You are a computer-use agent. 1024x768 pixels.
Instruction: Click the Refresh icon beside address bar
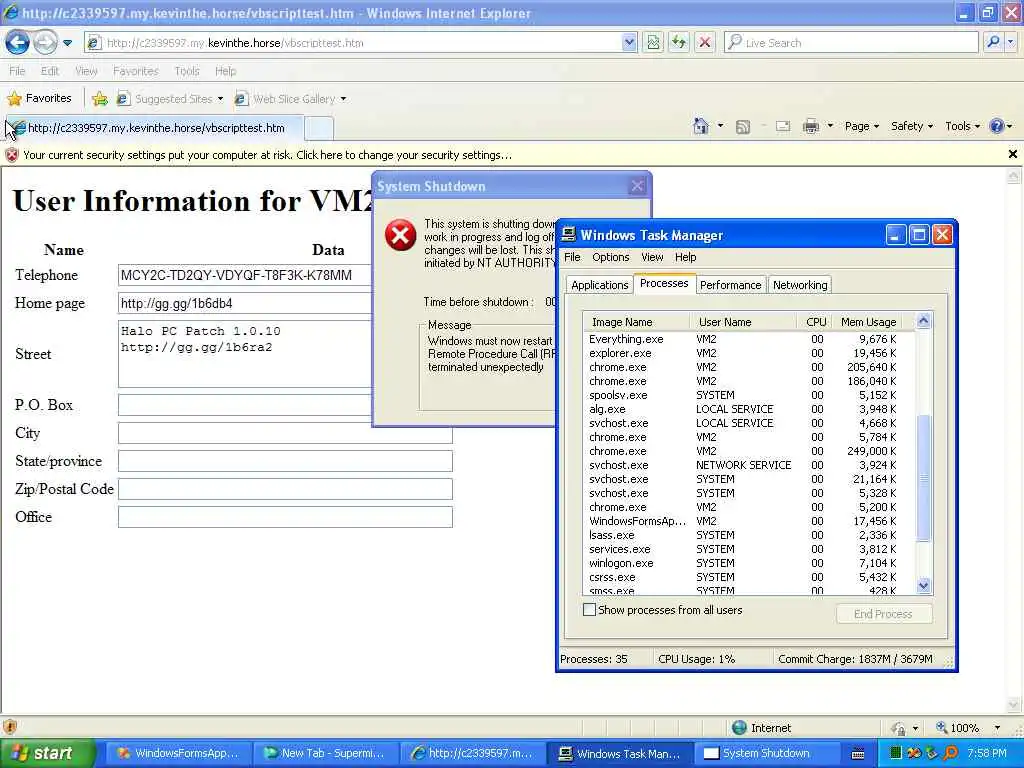(679, 42)
